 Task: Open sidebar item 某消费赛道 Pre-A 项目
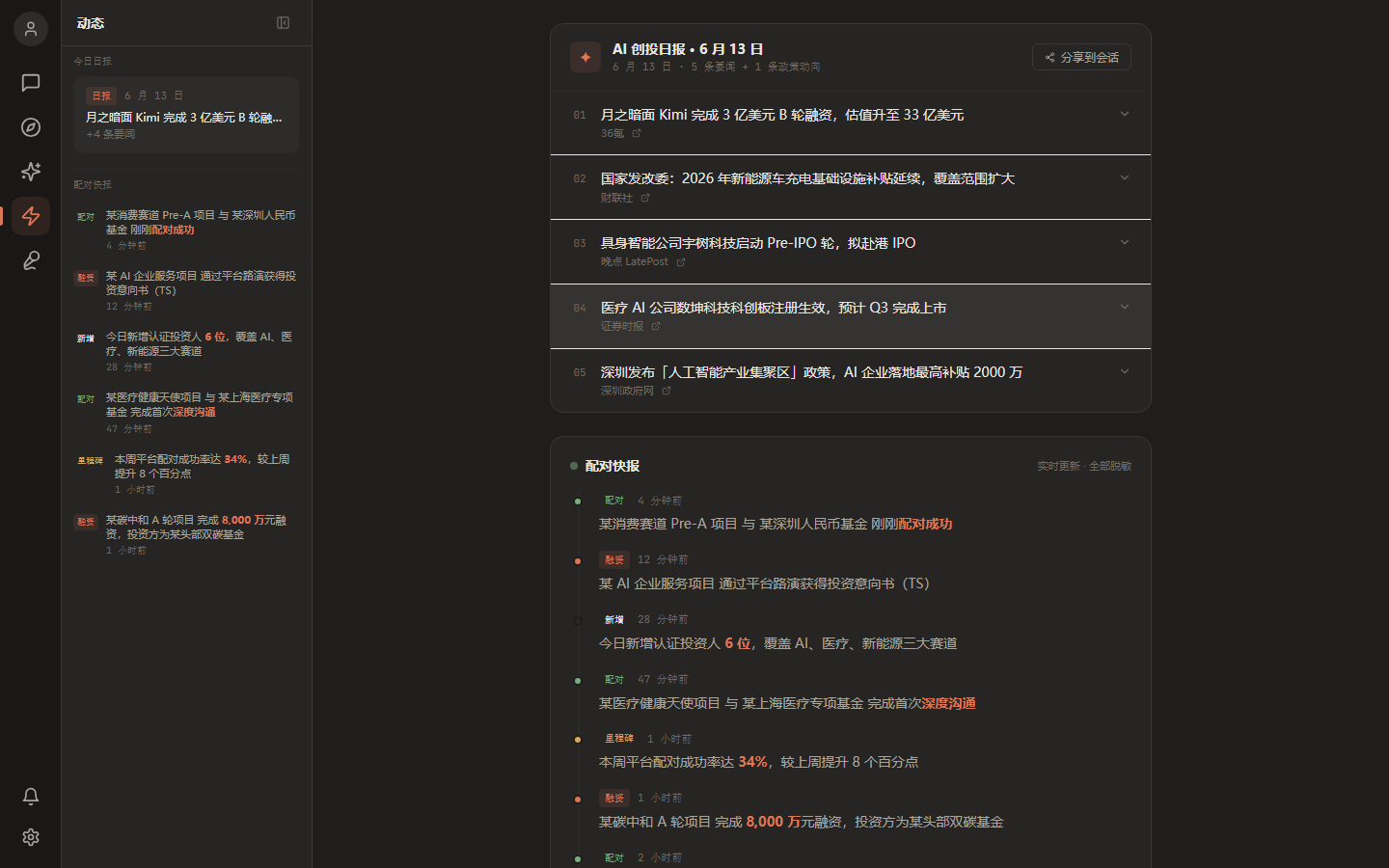pos(186,230)
